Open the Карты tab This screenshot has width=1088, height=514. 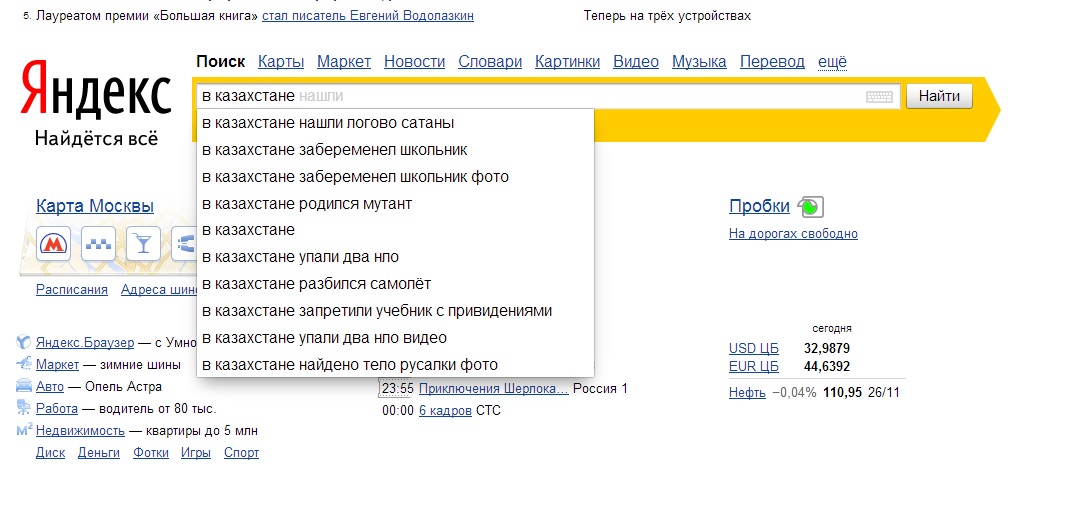pyautogui.click(x=281, y=62)
